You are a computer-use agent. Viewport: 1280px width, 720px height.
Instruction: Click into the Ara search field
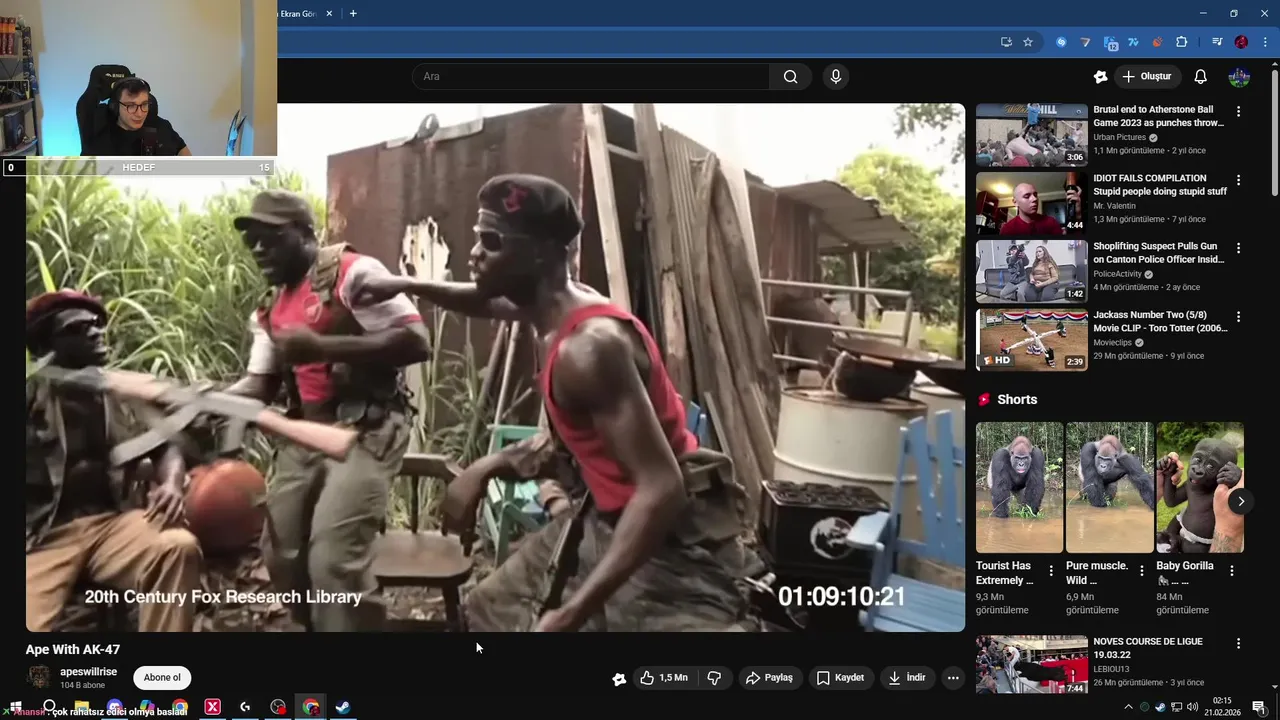pyautogui.click(x=592, y=77)
